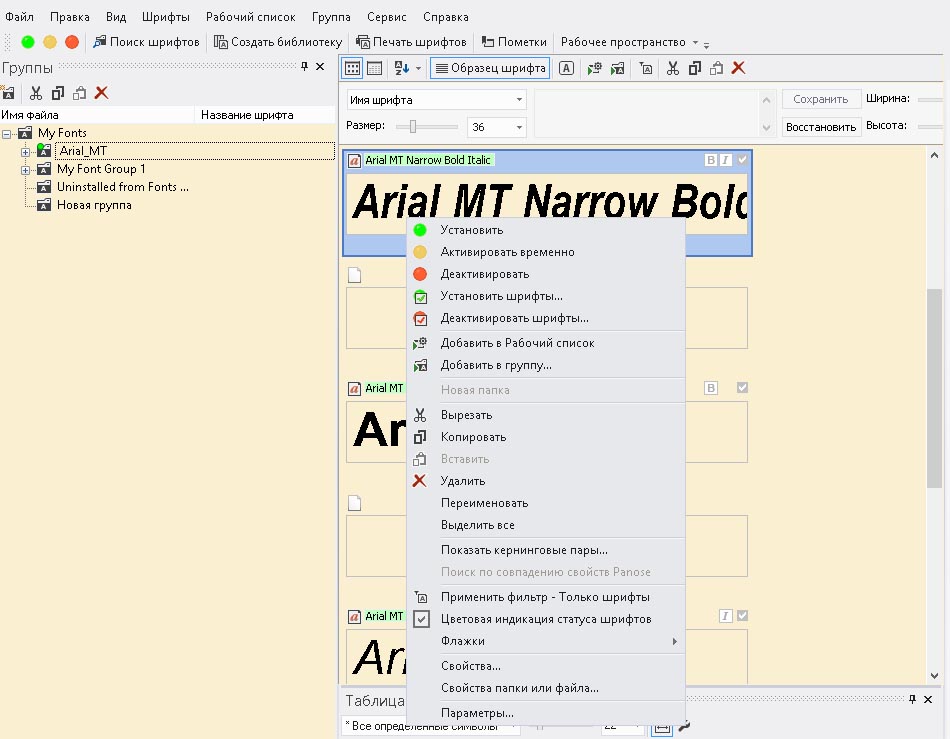This screenshot has height=739, width=950.
Task: Toggle Применить фильтр - Только шрифты option
Action: (x=545, y=597)
